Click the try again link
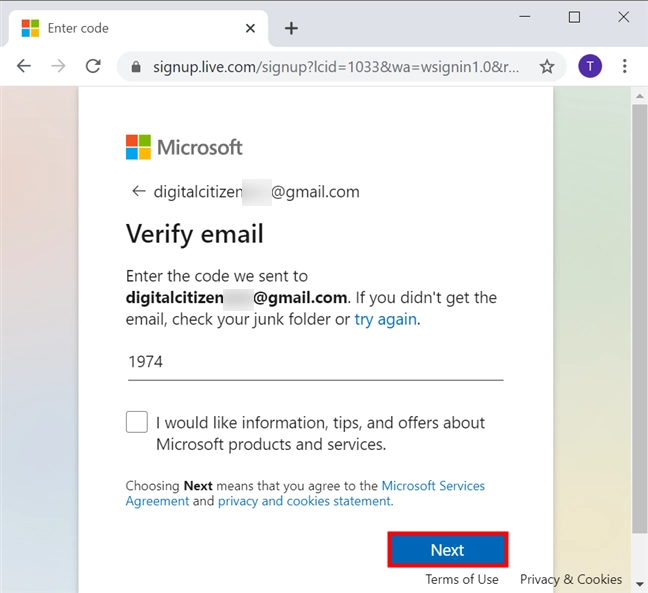This screenshot has height=593, width=648. 385,319
